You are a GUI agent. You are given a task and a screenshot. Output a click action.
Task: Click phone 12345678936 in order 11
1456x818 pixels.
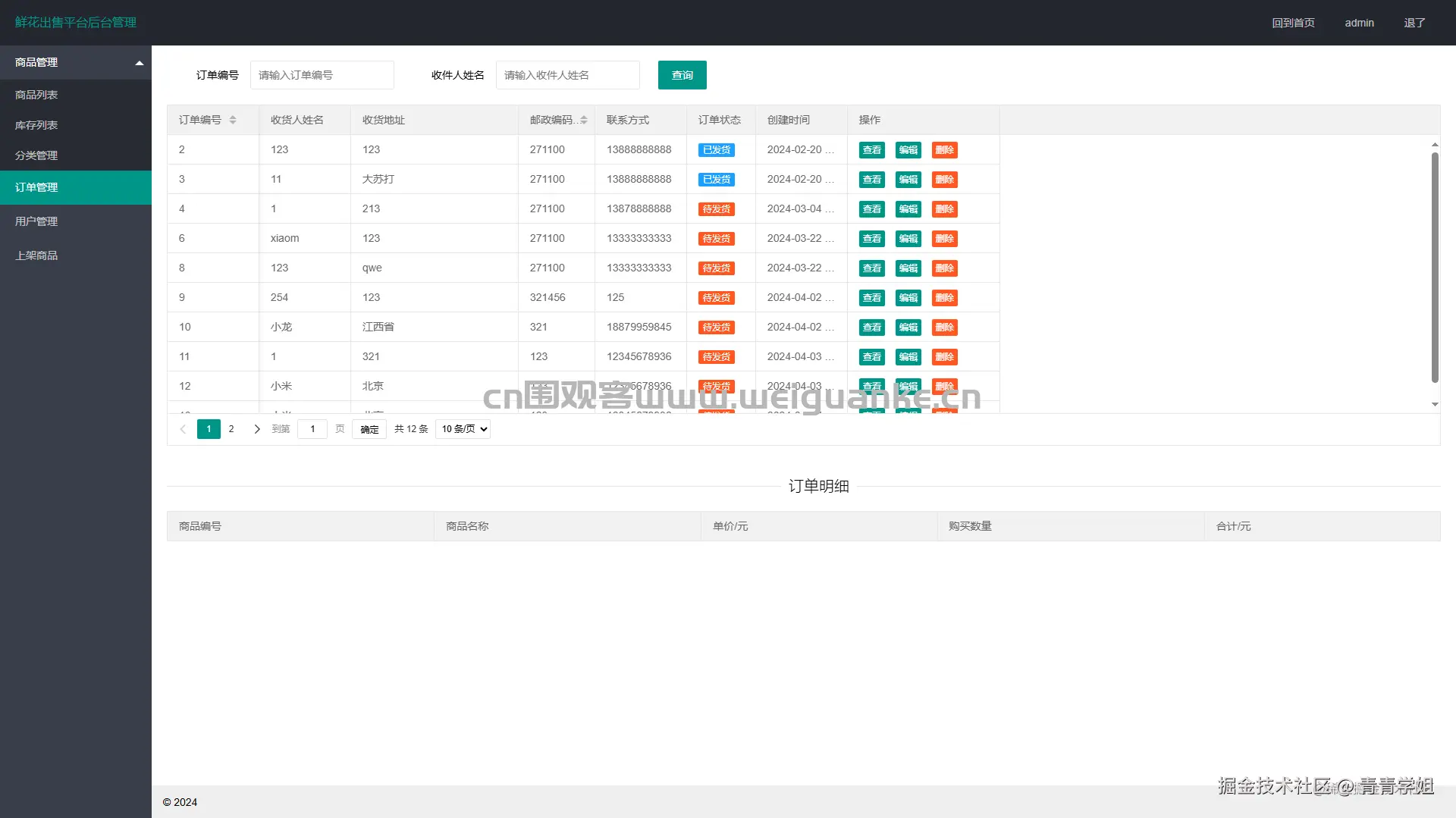tap(639, 356)
